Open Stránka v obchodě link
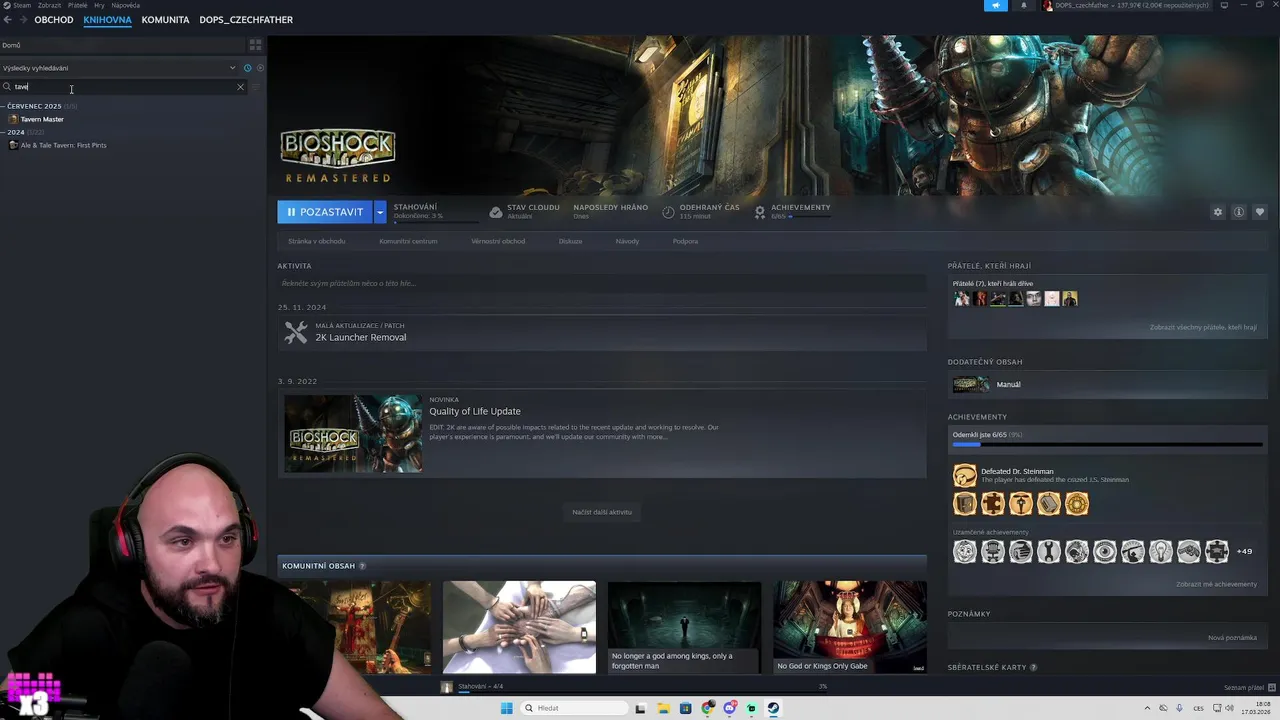1280x720 pixels. pos(317,241)
